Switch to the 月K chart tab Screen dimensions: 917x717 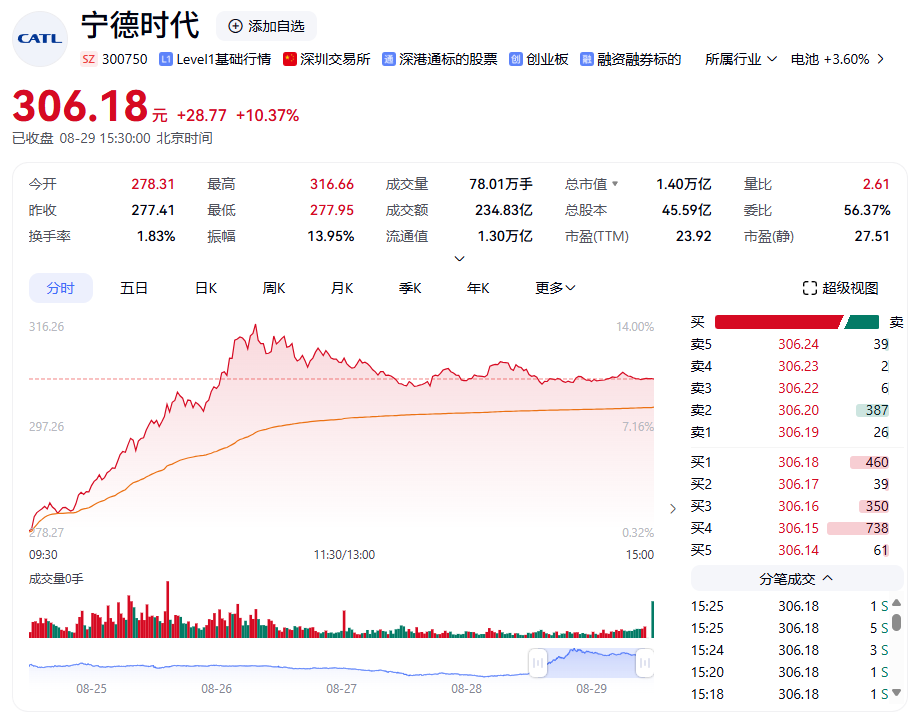[x=342, y=288]
